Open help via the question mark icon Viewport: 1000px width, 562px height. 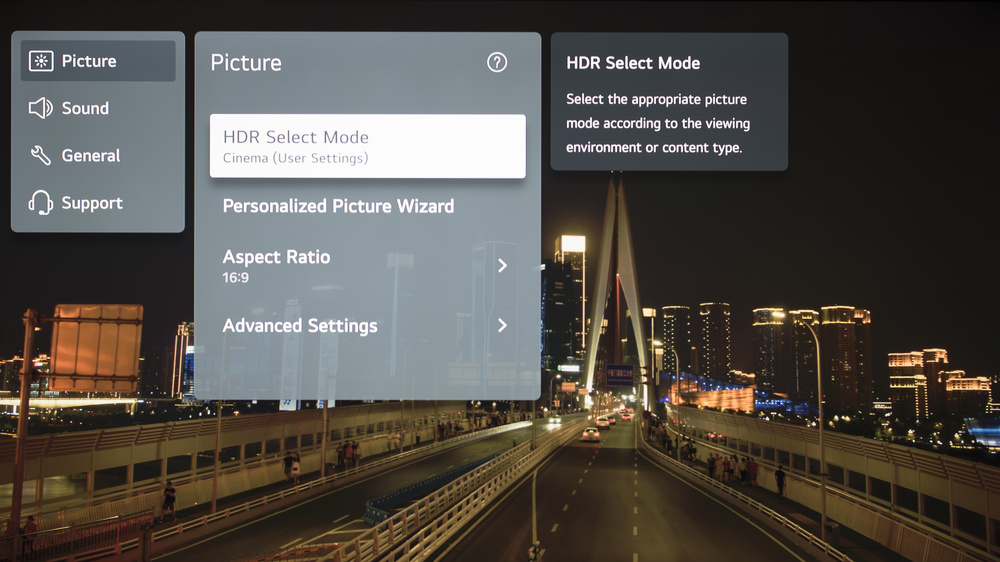coord(497,62)
